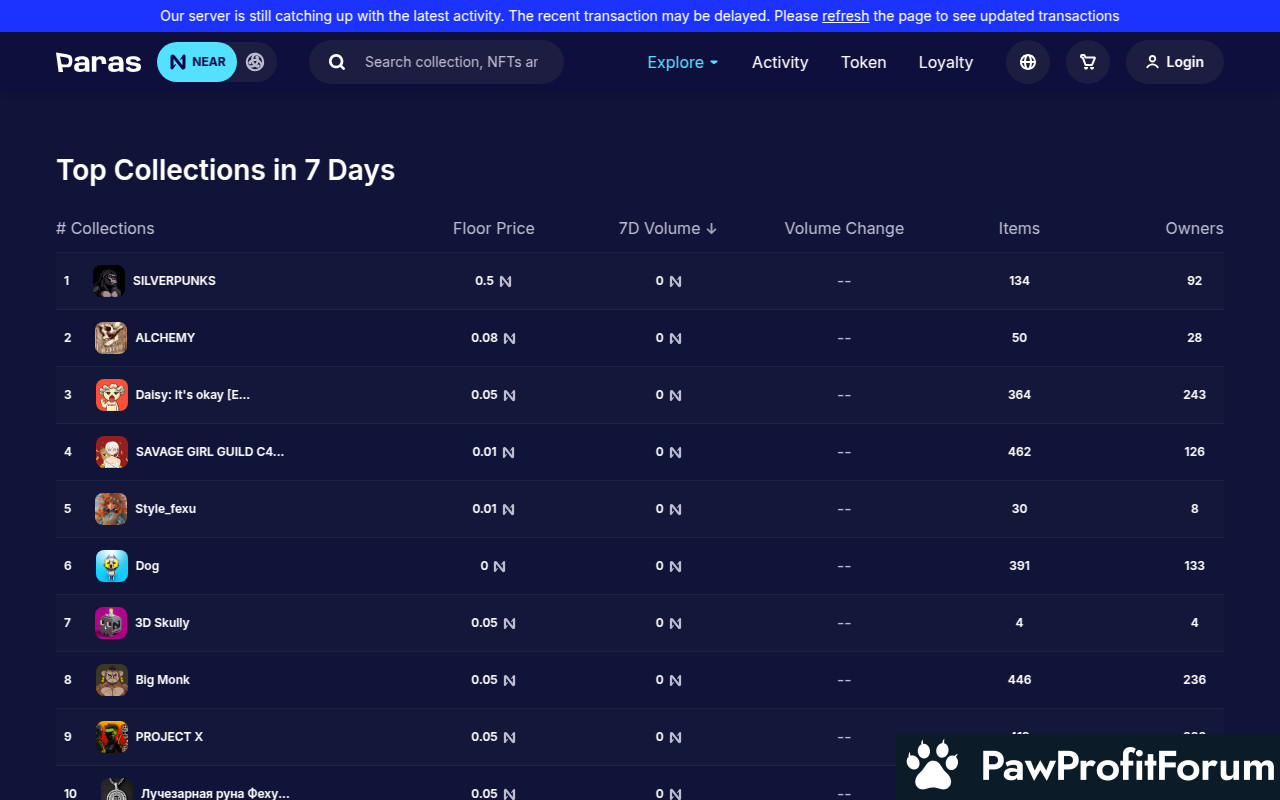Screen dimensions: 1280x800
Task: Open the Activity page
Action: coord(779,62)
